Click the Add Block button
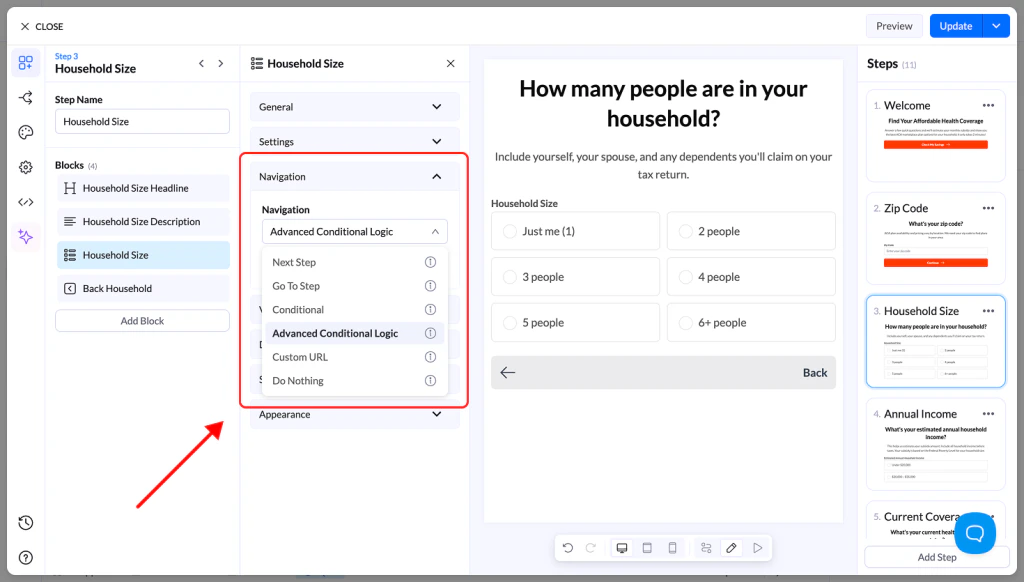The width and height of the screenshot is (1024, 582). click(x=142, y=321)
